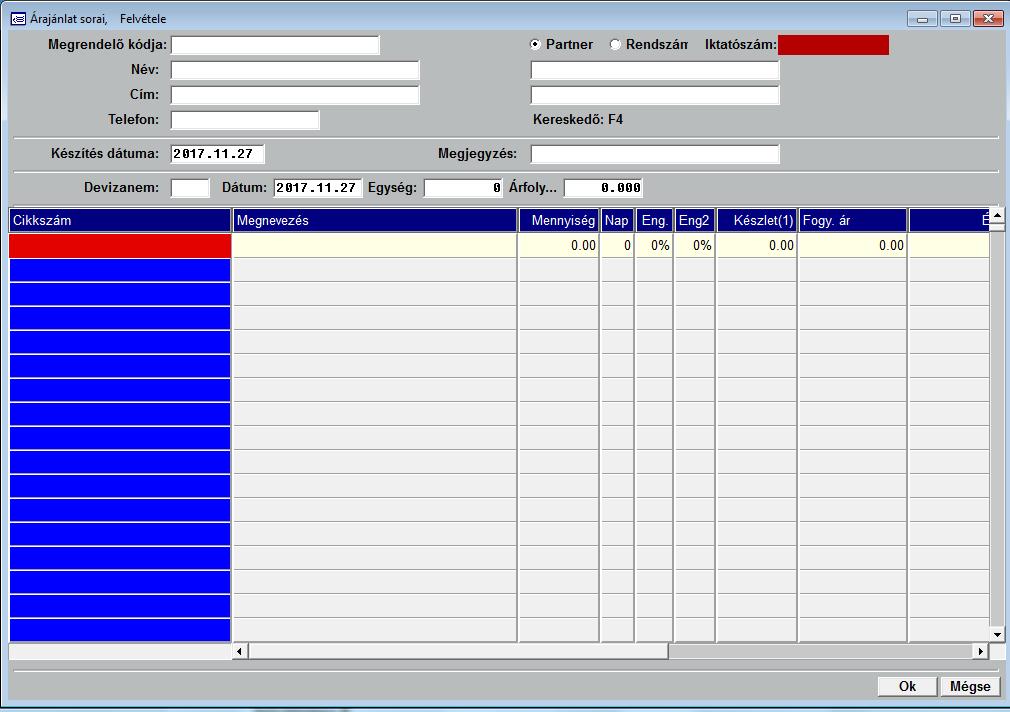
Task: Click the horizontal scrollbar left arrow
Action: (240, 651)
